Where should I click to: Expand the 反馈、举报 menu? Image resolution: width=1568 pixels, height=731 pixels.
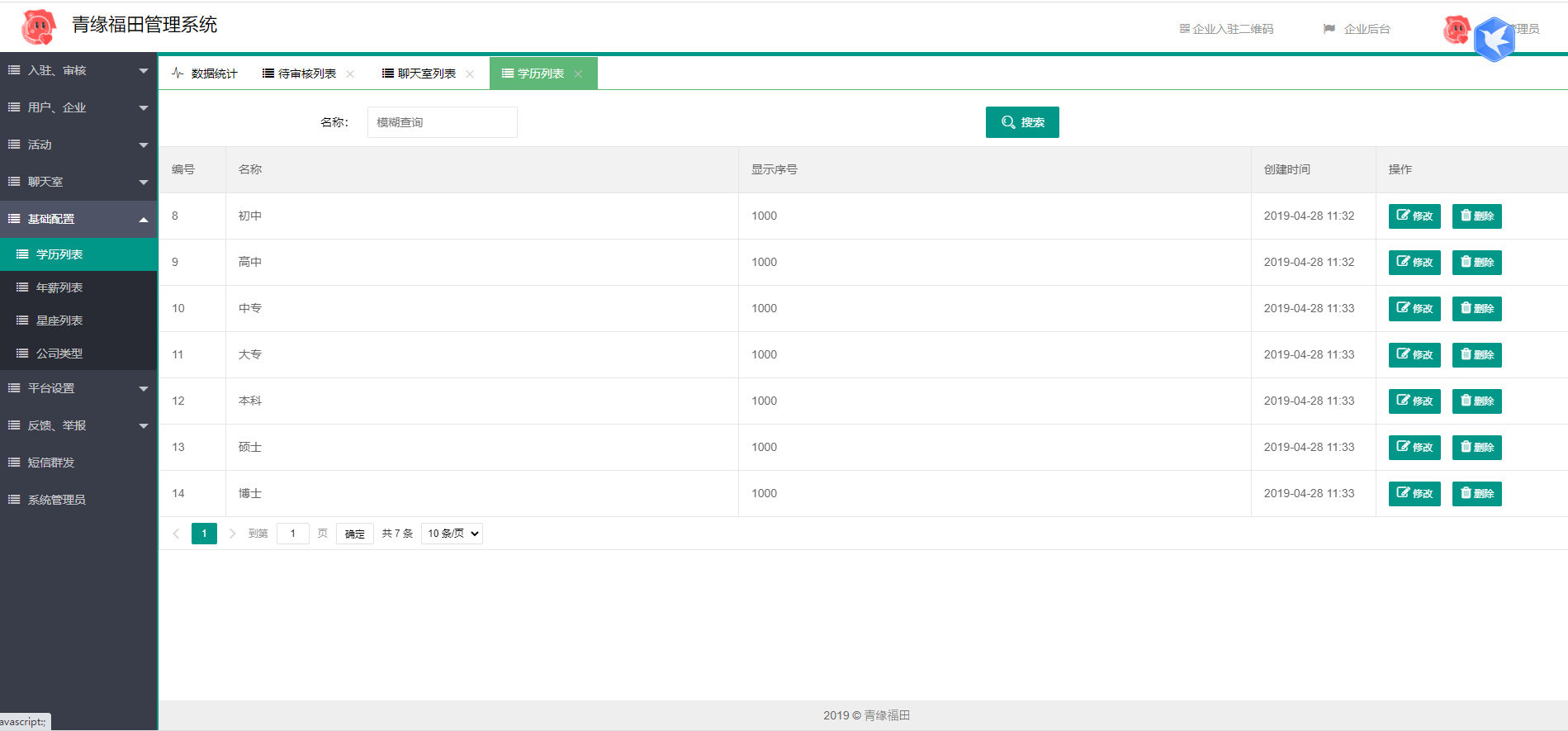point(78,425)
